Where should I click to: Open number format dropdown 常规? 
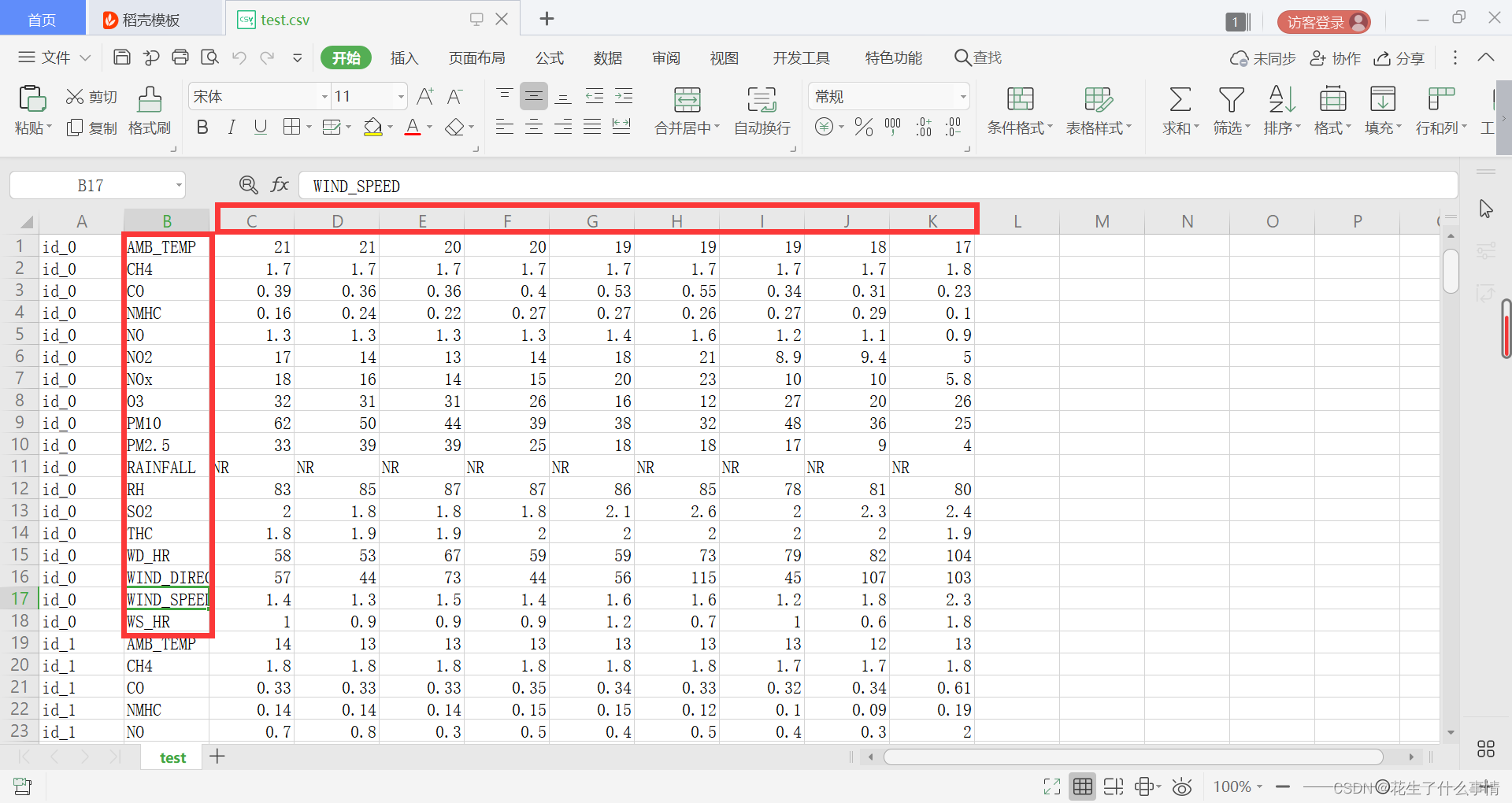(963, 97)
